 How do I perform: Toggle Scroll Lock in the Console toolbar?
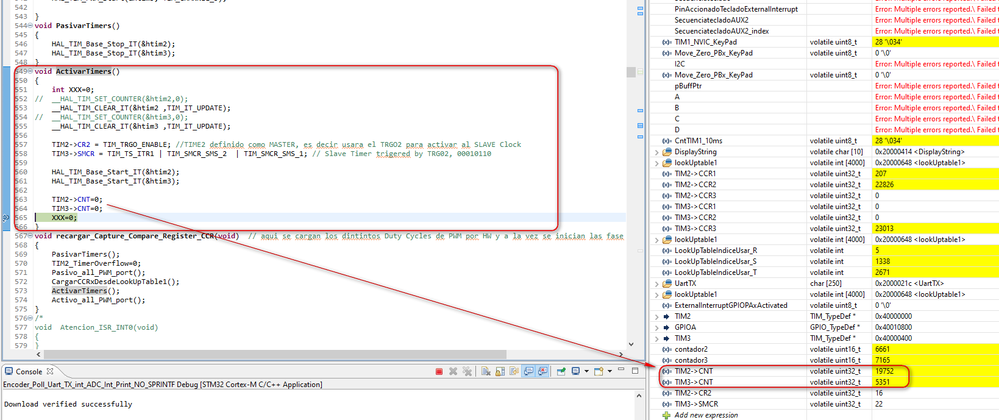tap(500, 371)
